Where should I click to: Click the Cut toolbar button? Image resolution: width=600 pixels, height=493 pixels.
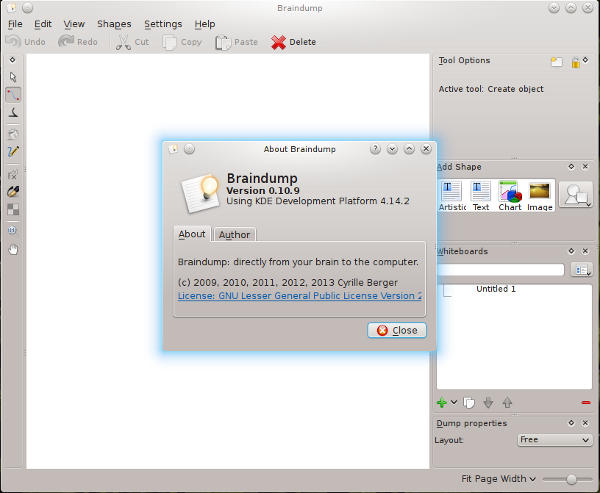[132, 42]
